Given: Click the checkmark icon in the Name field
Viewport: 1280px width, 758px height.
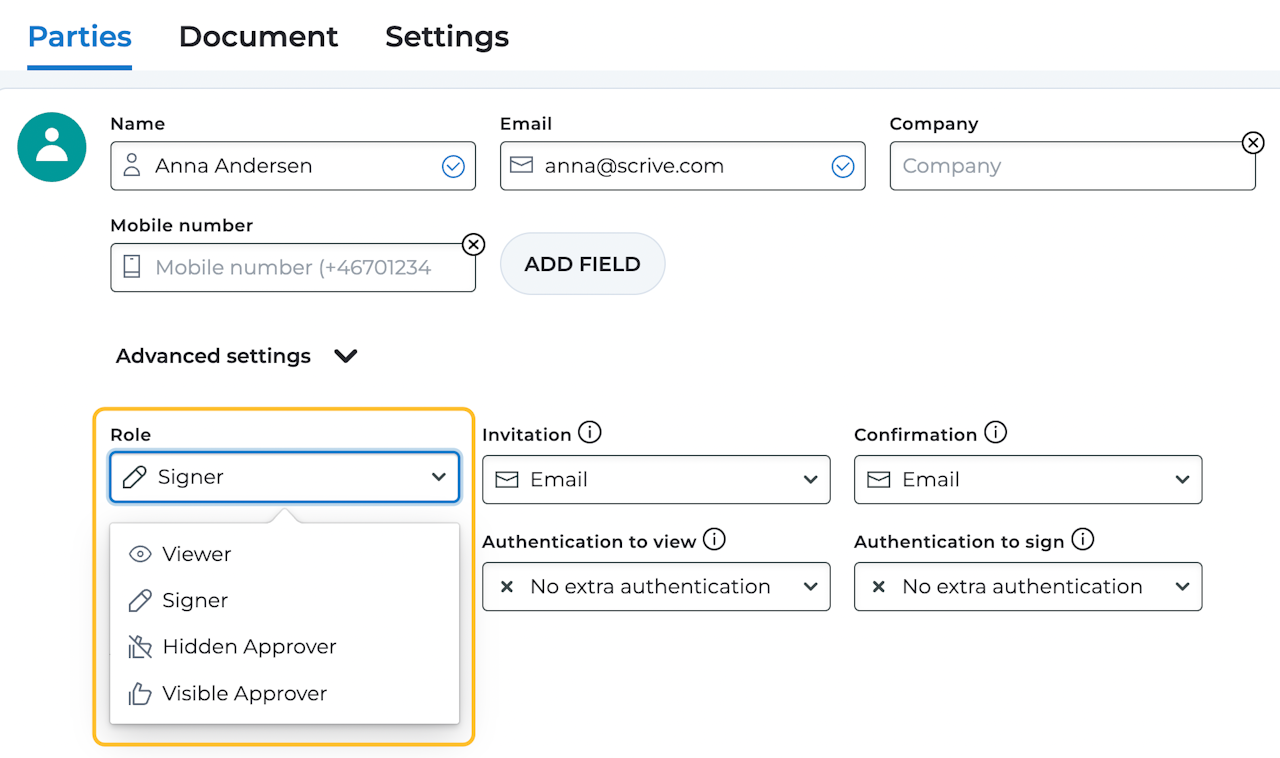Looking at the screenshot, I should 453,167.
